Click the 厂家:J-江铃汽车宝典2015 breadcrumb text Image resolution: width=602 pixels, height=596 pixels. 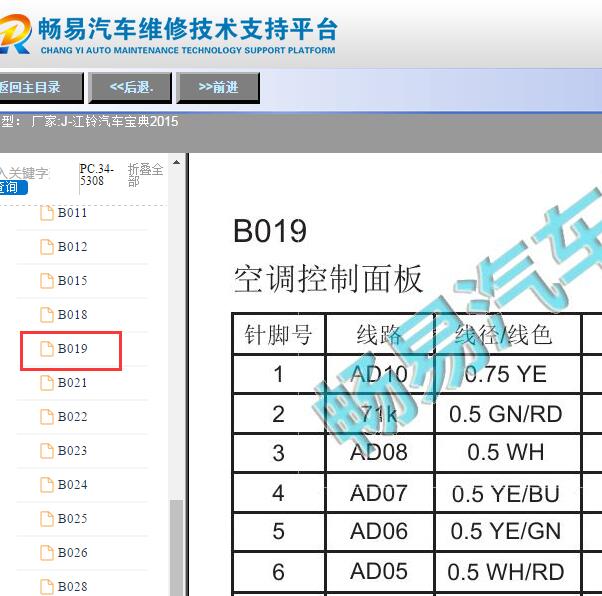(105, 122)
